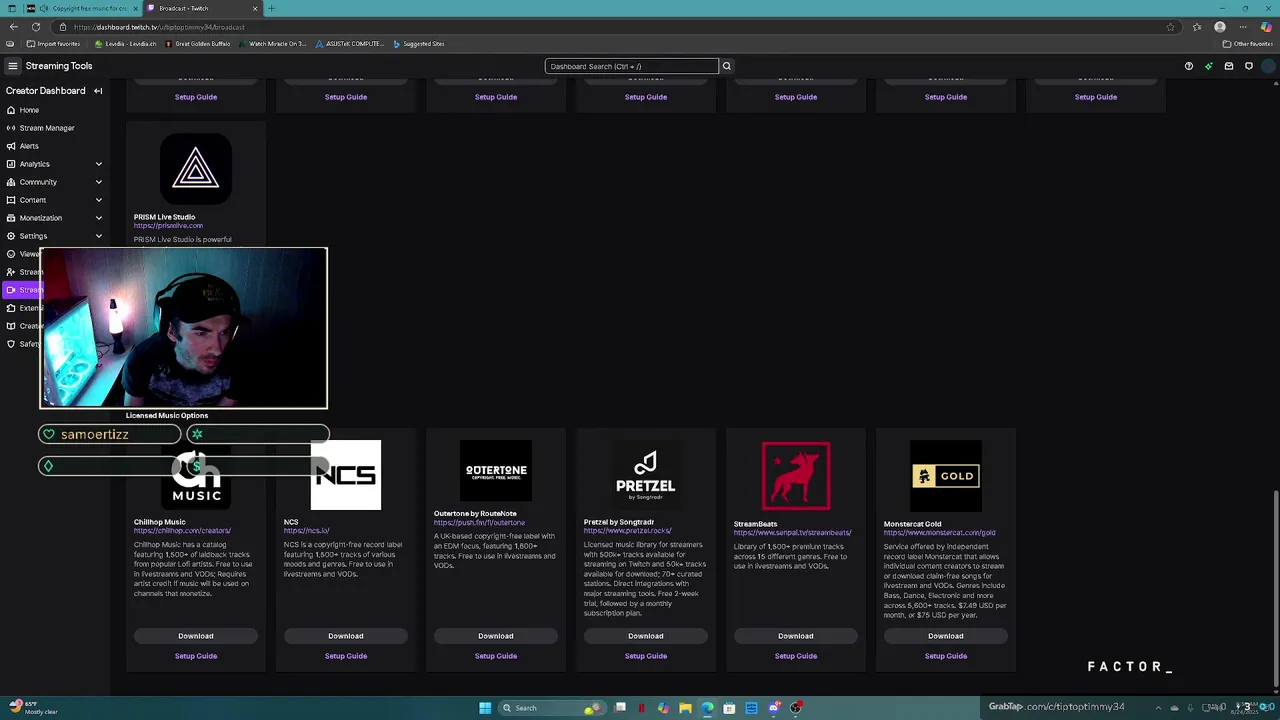The height and width of the screenshot is (720, 1280).
Task: Download Chillhop Music
Action: (196, 636)
